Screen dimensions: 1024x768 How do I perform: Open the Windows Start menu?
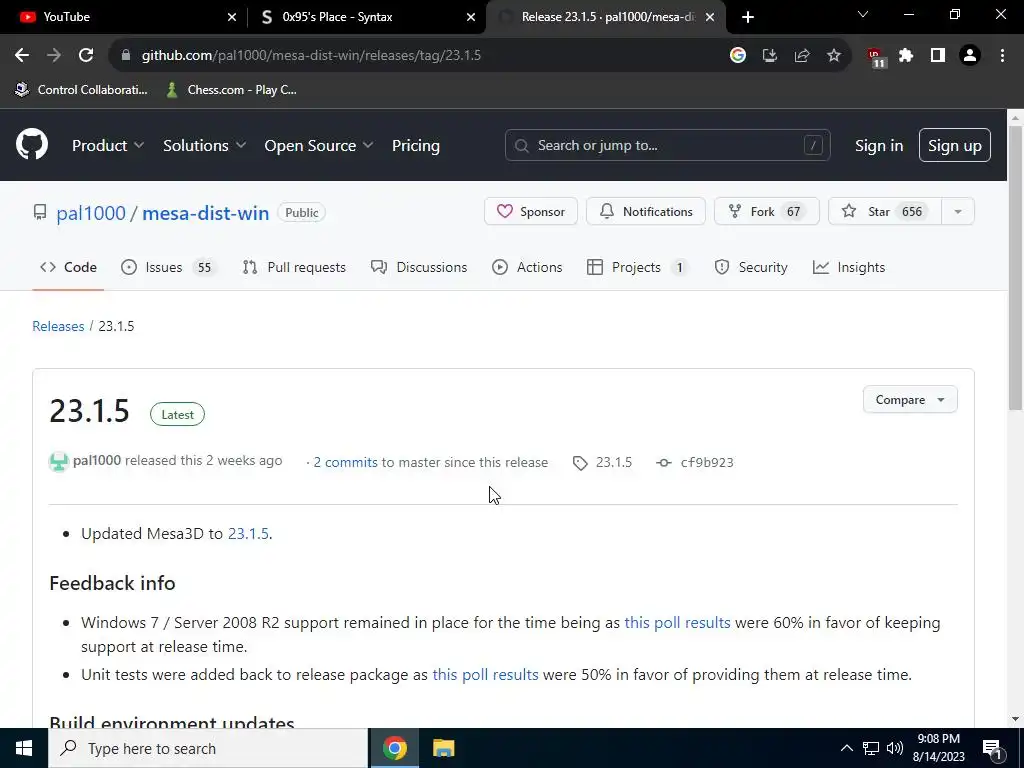tap(24, 748)
